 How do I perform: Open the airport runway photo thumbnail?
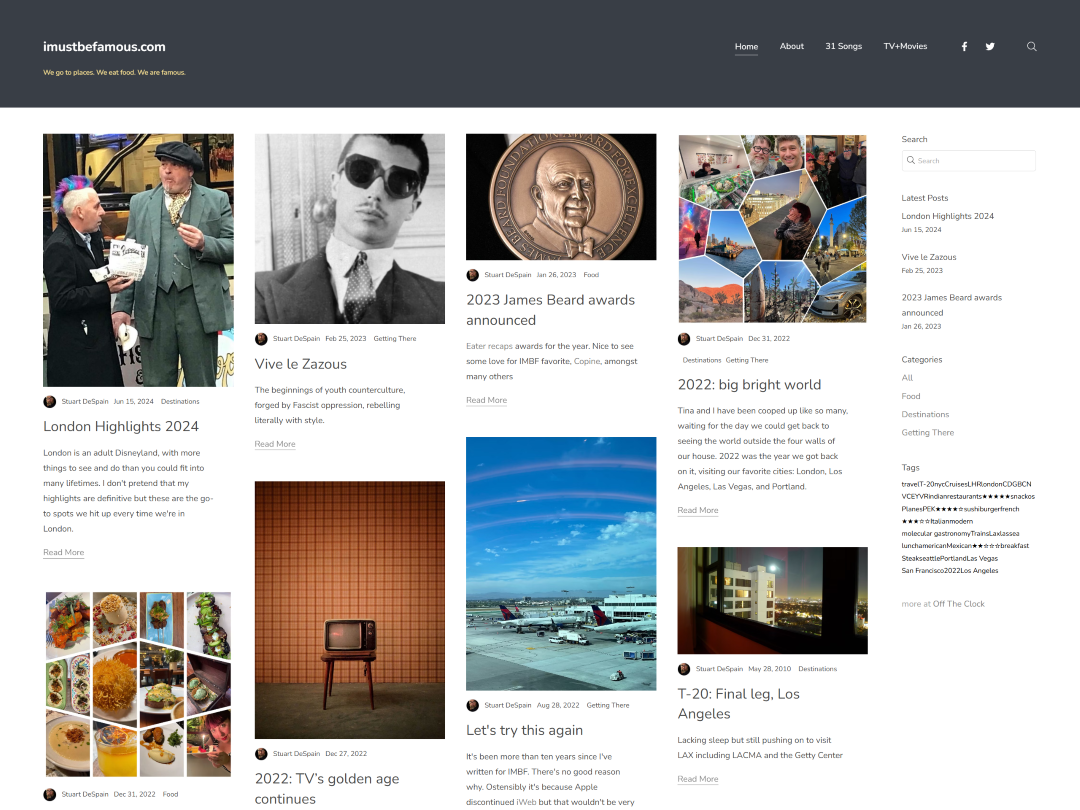pyautogui.click(x=561, y=563)
